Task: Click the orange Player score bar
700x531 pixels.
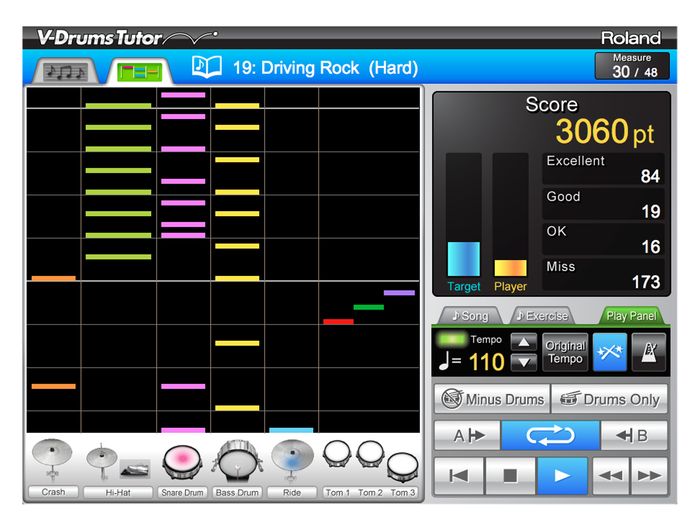Action: [x=510, y=268]
